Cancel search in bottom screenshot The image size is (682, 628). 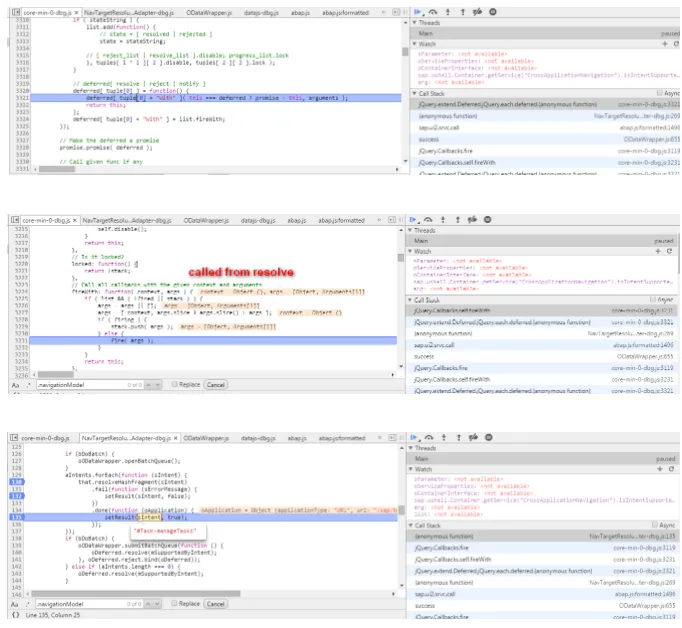[216, 604]
